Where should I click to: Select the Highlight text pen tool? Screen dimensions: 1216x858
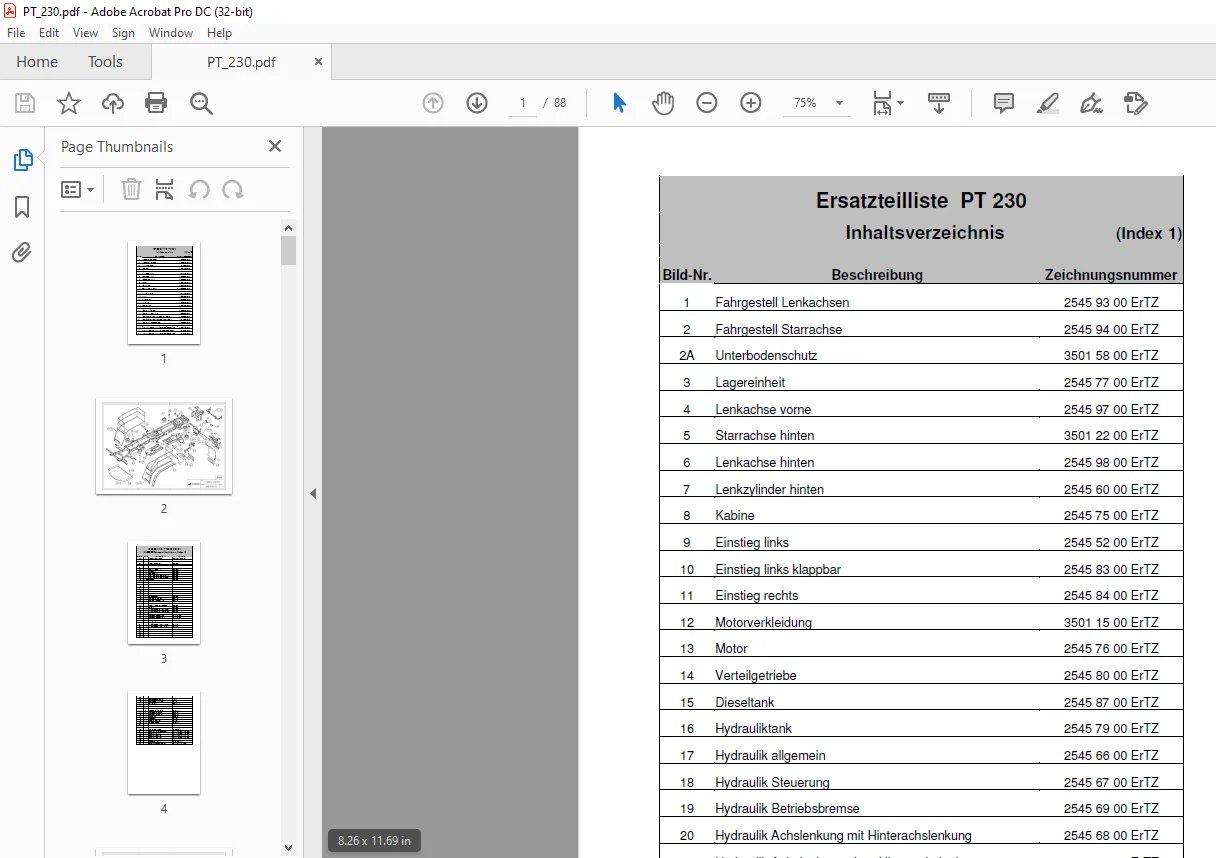click(x=1047, y=103)
